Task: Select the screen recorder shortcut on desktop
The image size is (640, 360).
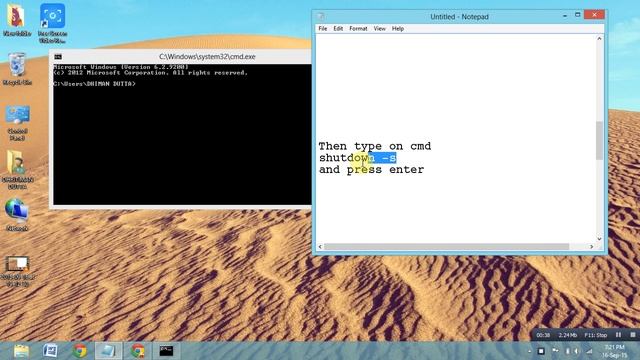Action: [52, 23]
